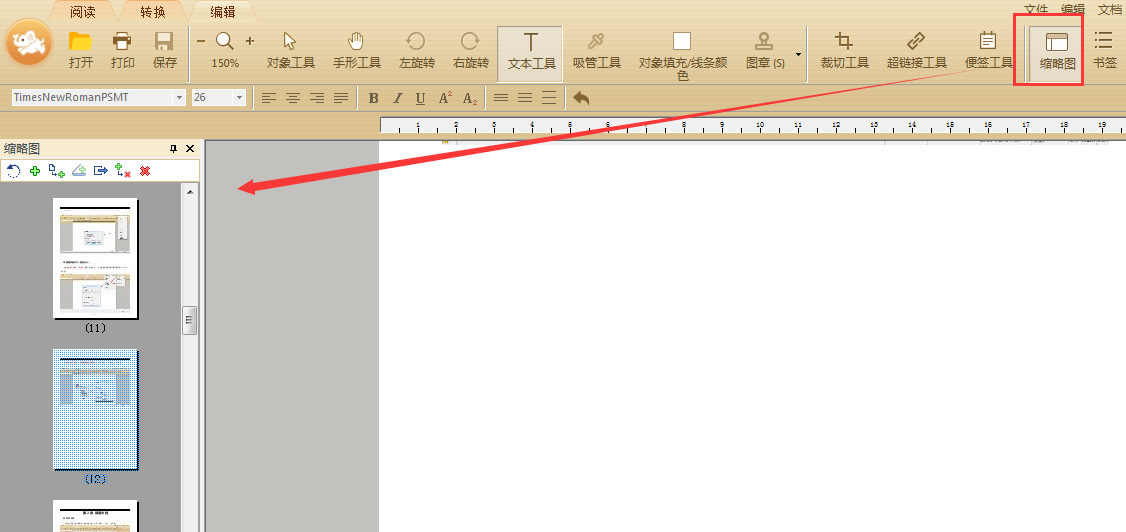Click the (11) page label
The width and height of the screenshot is (1126, 532).
click(95, 328)
